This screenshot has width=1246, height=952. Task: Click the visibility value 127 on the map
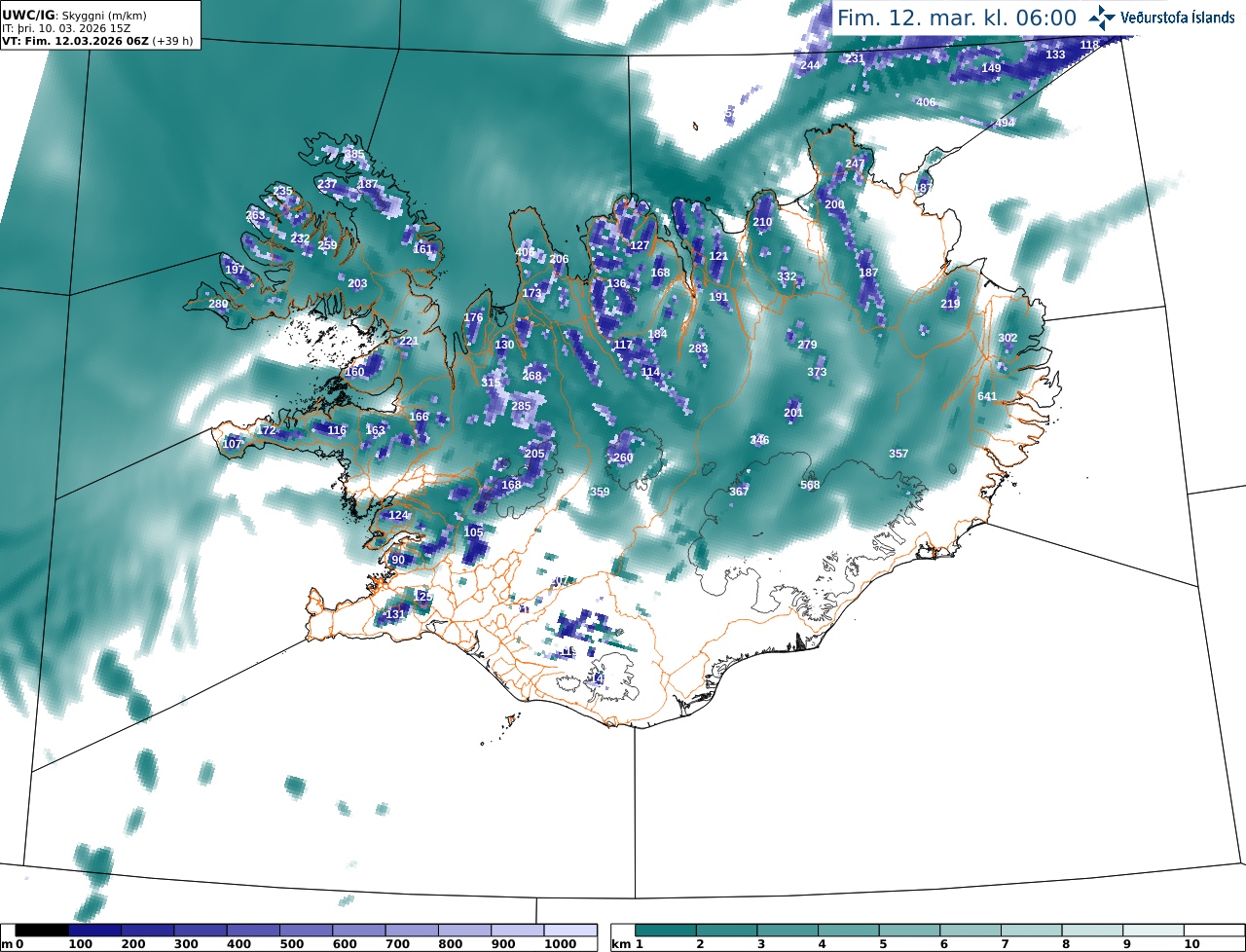pos(640,245)
